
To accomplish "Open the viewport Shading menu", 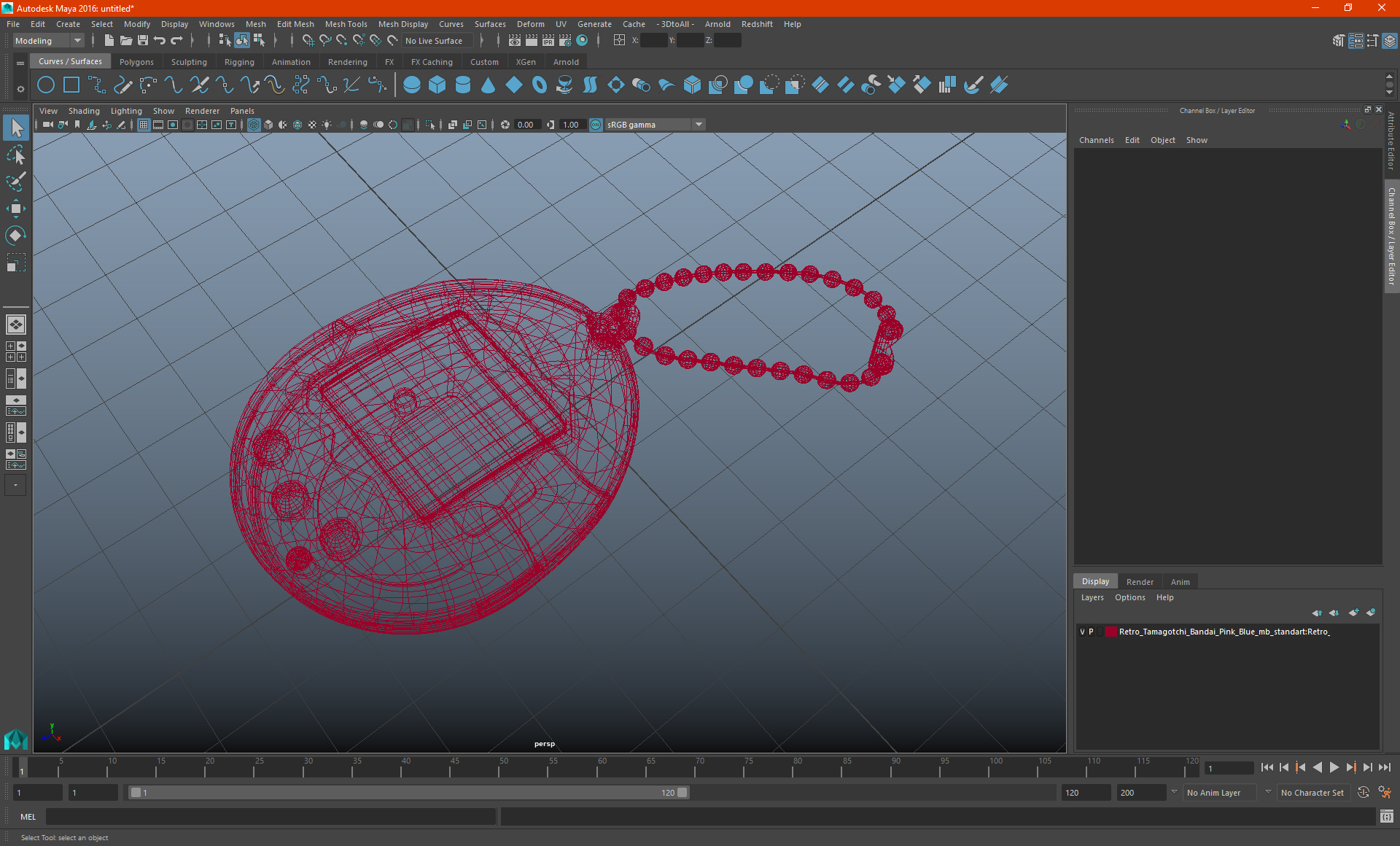I will pyautogui.click(x=84, y=111).
